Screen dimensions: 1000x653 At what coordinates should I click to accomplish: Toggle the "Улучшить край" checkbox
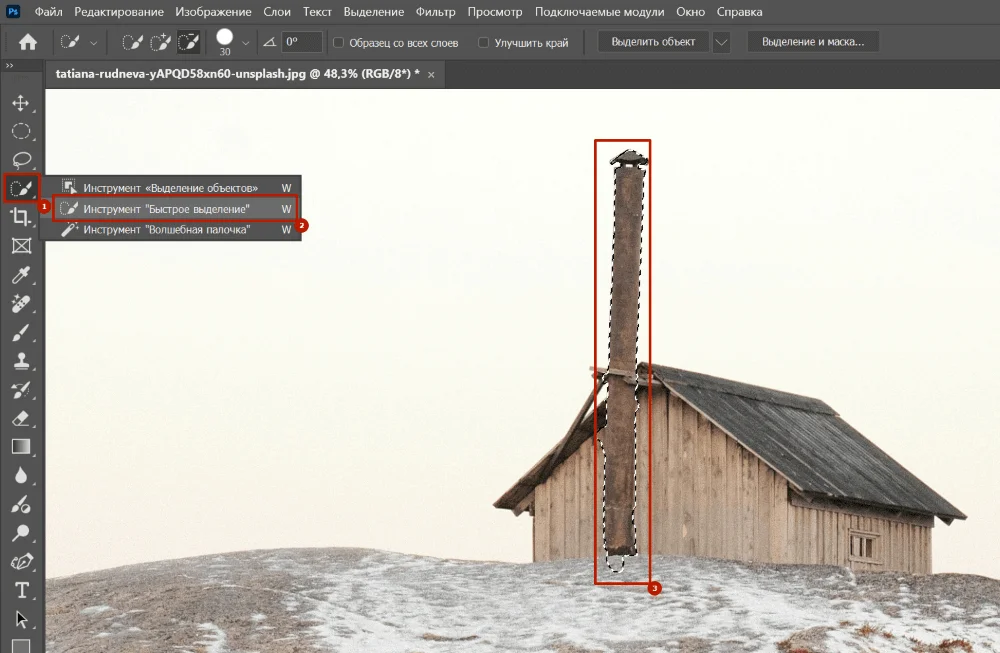coord(484,43)
